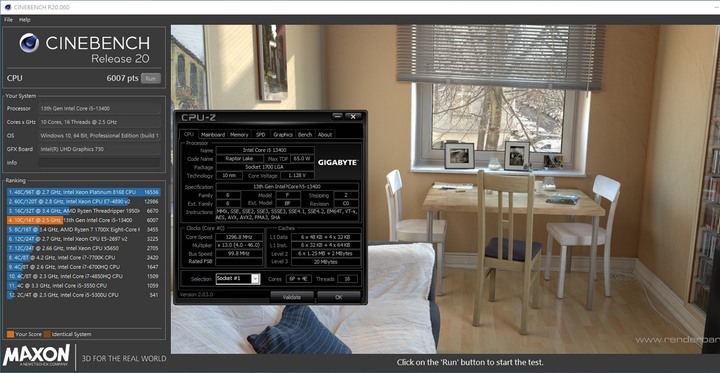The image size is (720, 373).
Task: Click the OS value Windows 10 64 Bit
Action: [99, 136]
